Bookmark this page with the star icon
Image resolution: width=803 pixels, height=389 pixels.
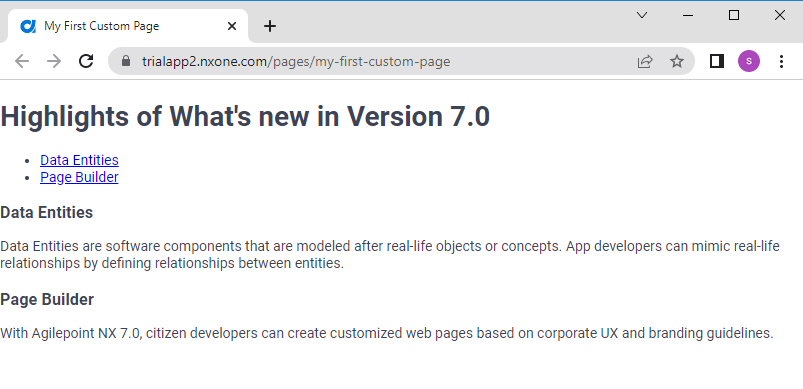(x=677, y=61)
